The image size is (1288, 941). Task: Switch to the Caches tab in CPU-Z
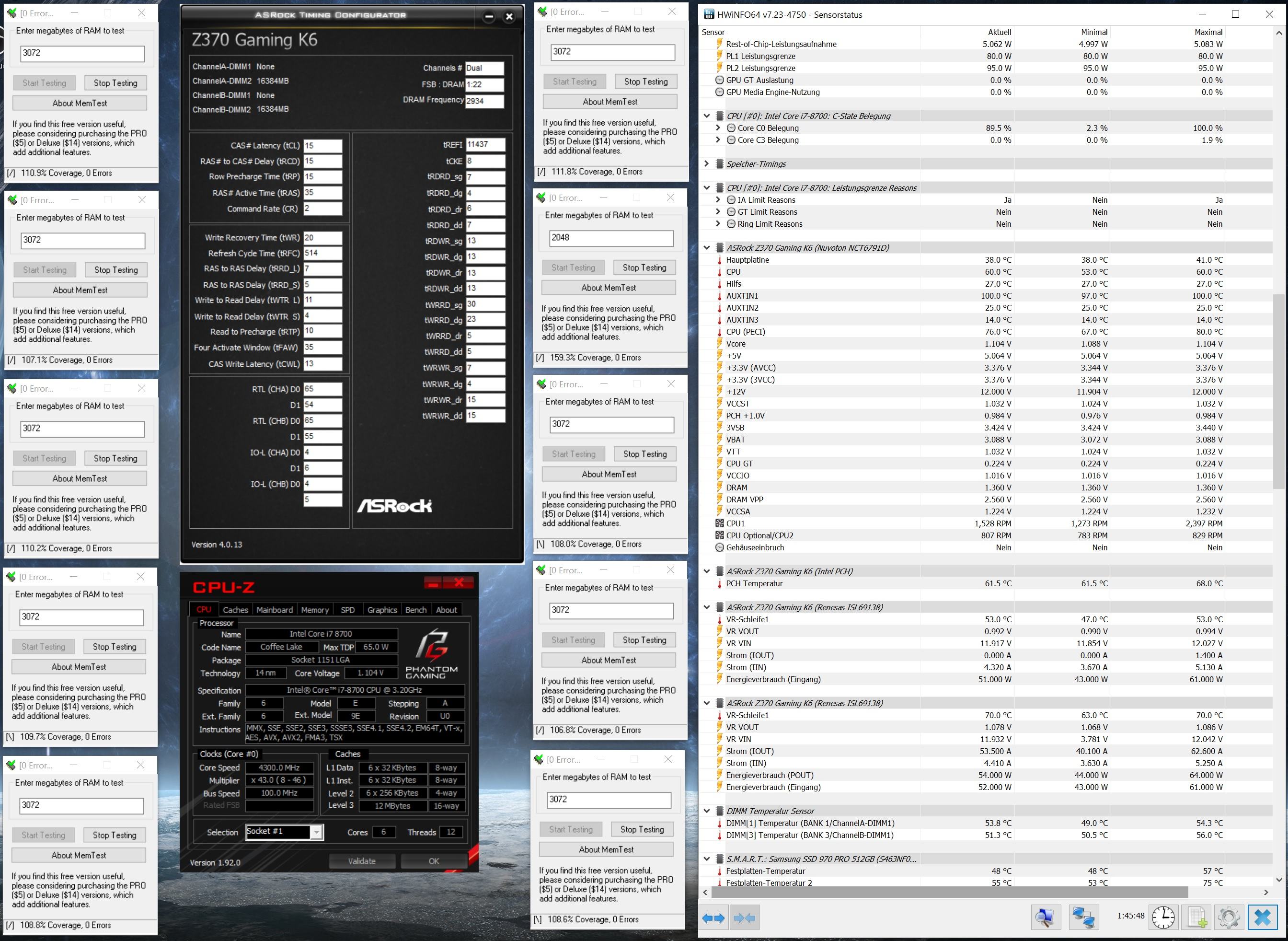pyautogui.click(x=235, y=609)
